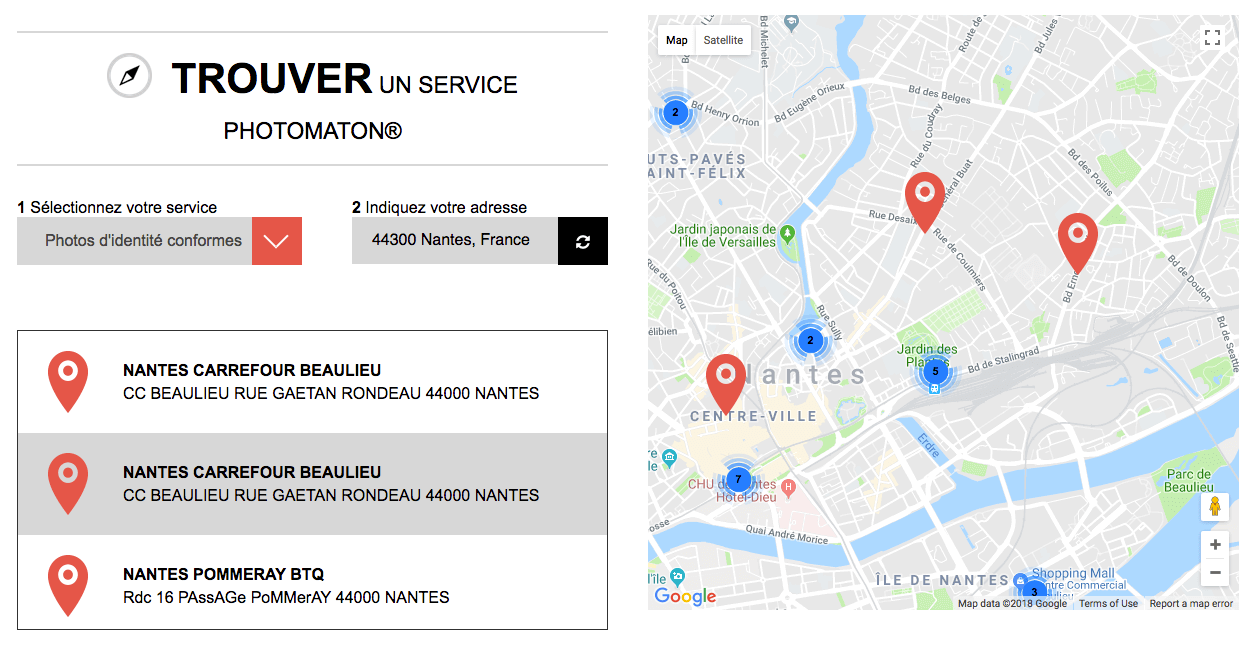The height and width of the screenshot is (649, 1256).
Task: Click the black refresh location button
Action: click(583, 241)
